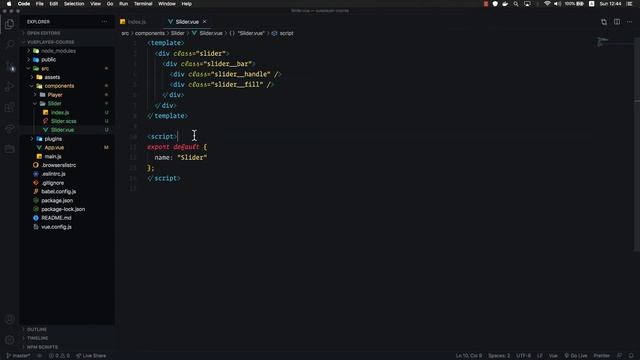Collapse the Slider folder
The width and height of the screenshot is (640, 360).
coord(54,104)
